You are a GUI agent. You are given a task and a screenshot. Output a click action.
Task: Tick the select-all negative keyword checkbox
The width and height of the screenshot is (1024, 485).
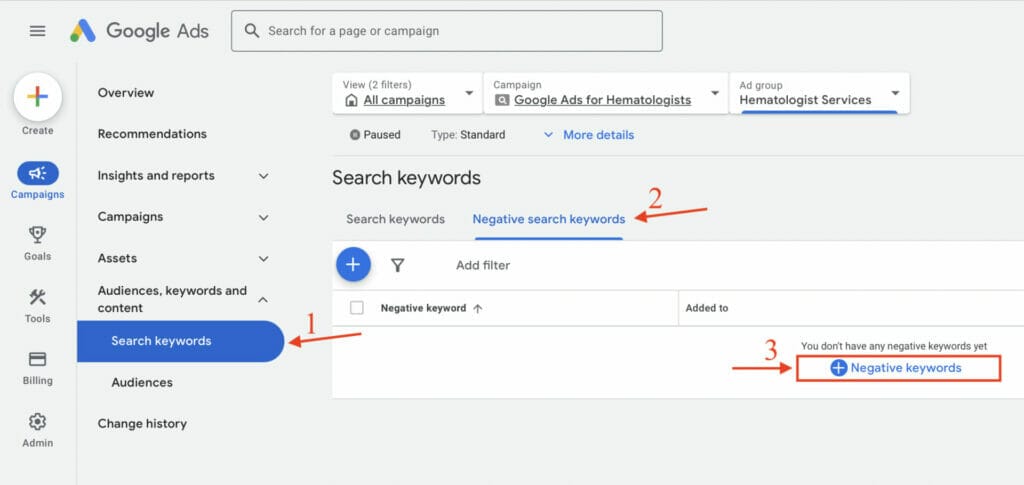(357, 308)
